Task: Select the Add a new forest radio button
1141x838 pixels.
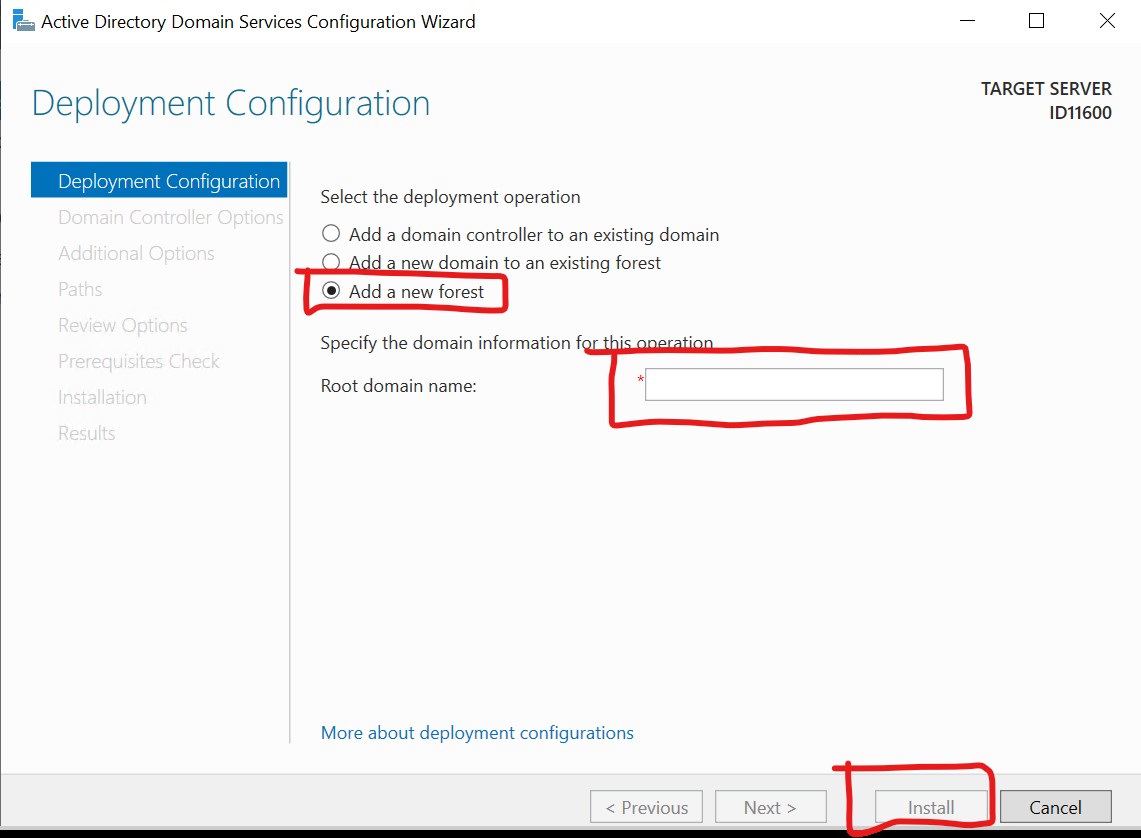Action: 330,292
